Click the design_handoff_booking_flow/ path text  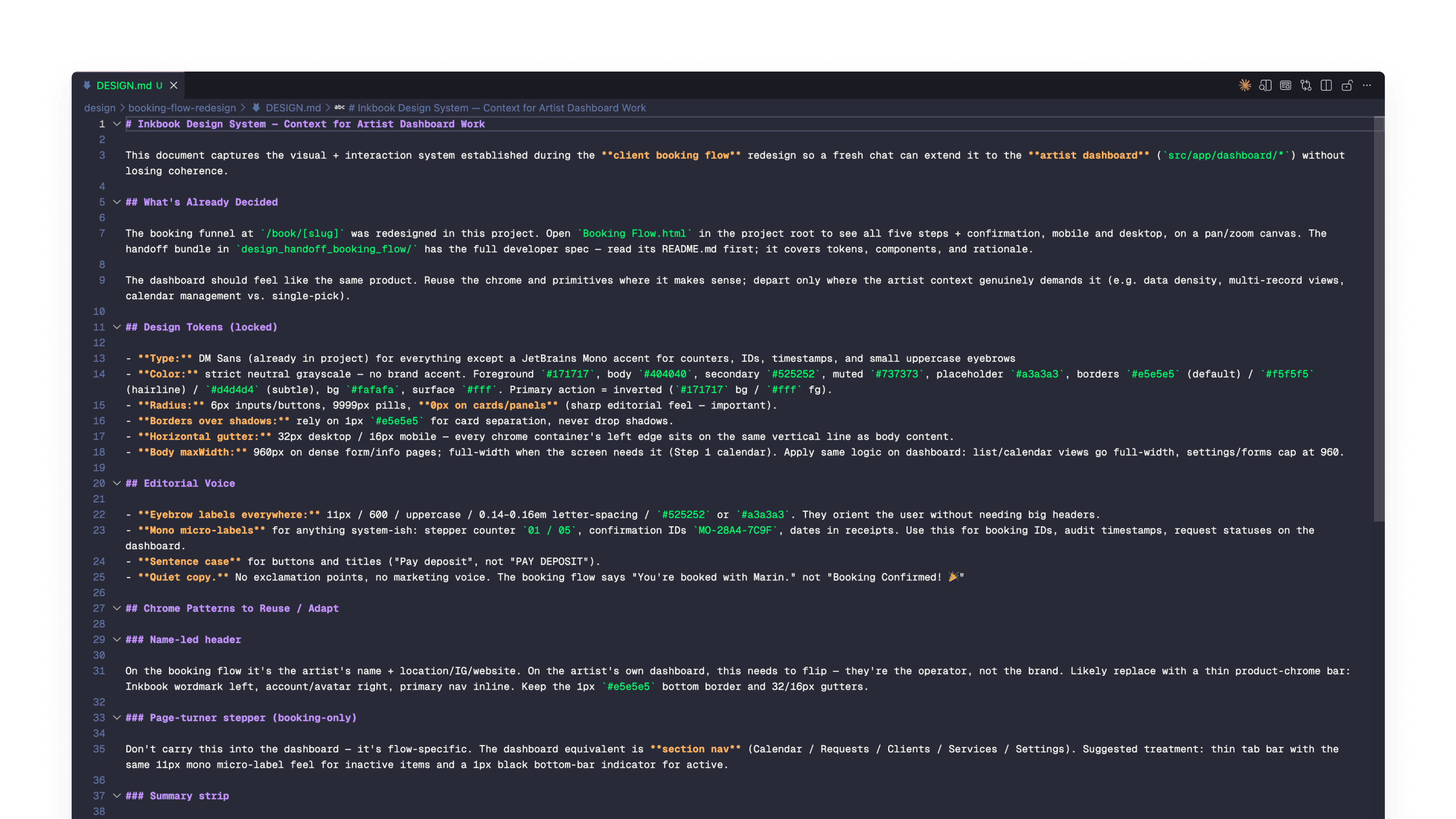click(327, 249)
